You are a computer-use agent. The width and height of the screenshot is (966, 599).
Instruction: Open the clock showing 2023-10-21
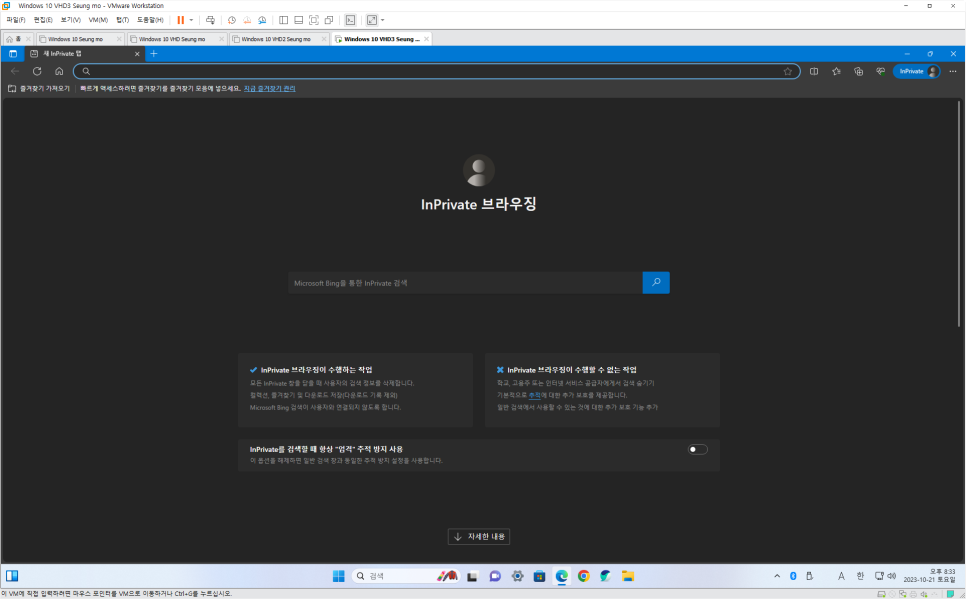click(929, 576)
